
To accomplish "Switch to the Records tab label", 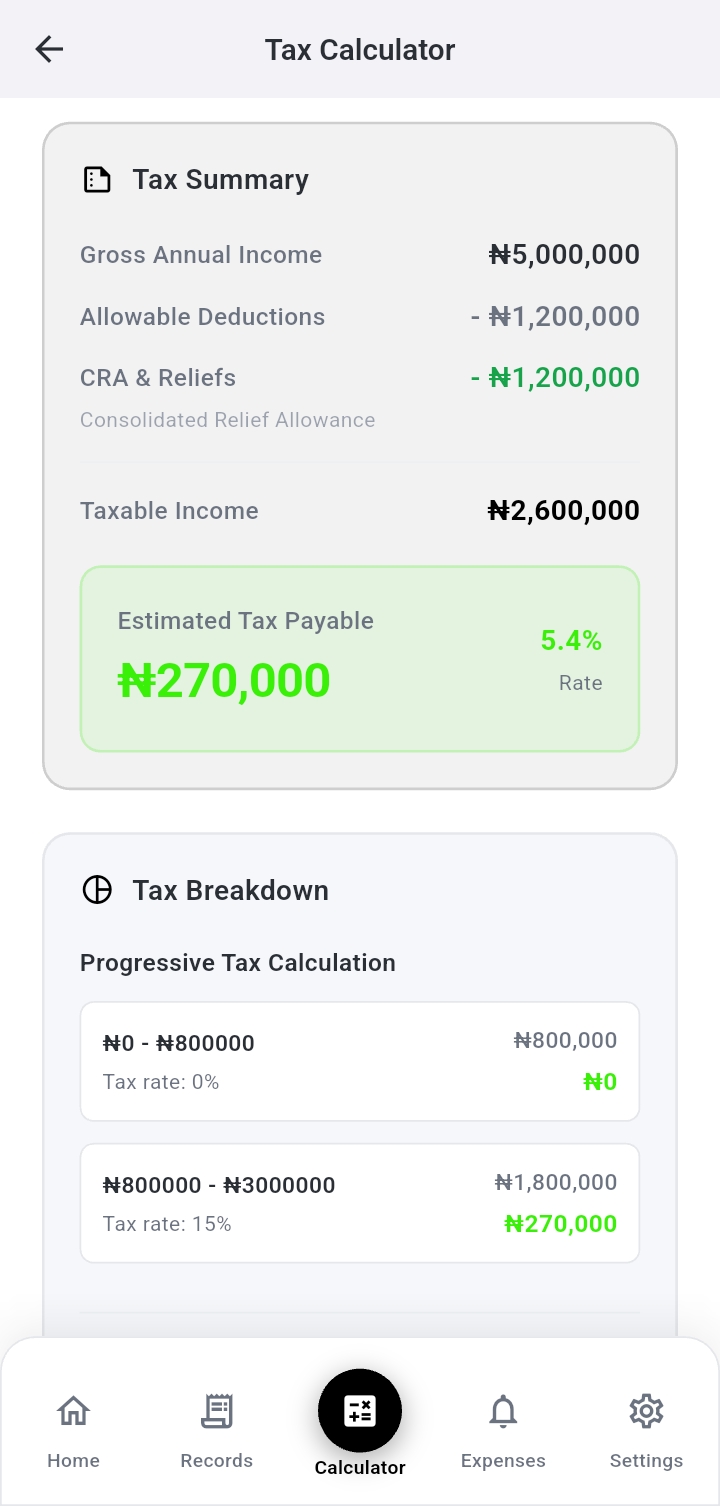I will [x=216, y=1460].
